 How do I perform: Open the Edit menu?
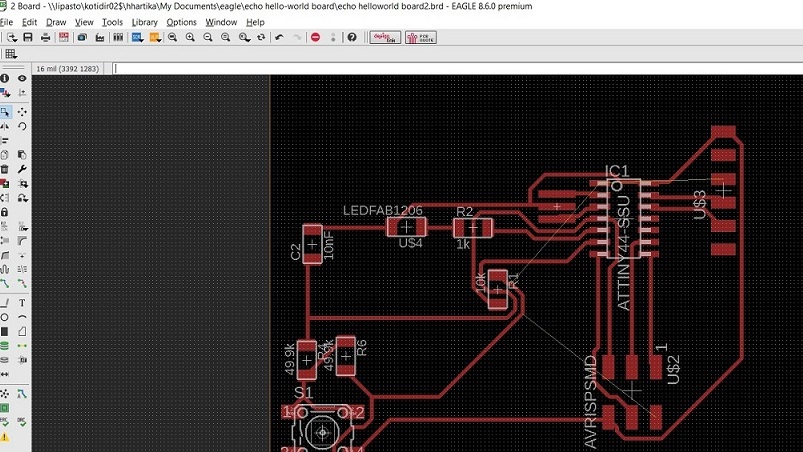click(29, 22)
